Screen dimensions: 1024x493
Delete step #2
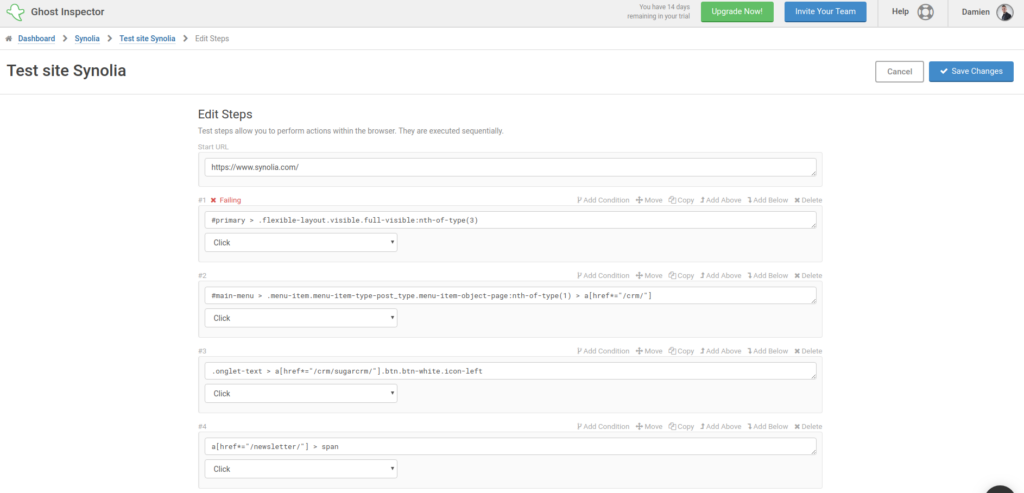pos(808,276)
